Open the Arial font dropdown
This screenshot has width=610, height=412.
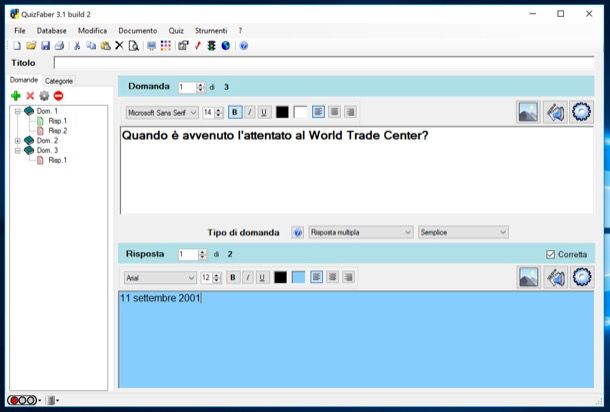(x=160, y=278)
